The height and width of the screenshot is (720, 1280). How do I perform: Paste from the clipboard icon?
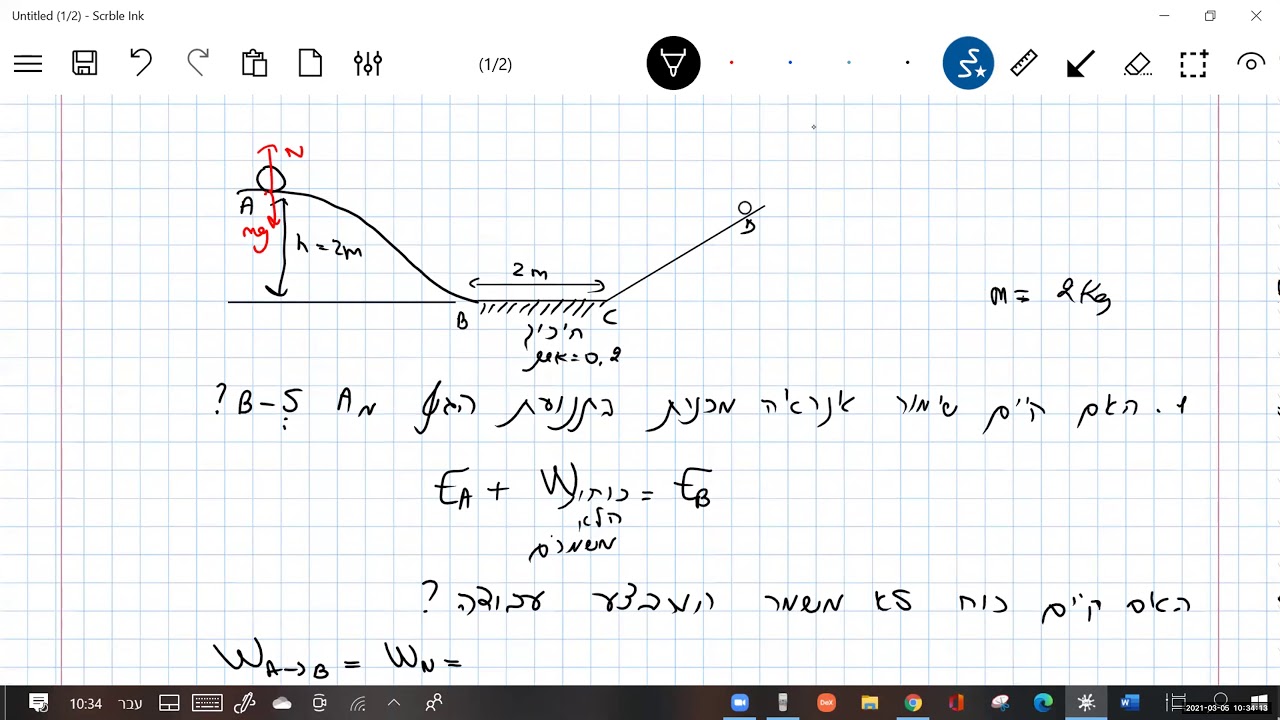point(254,63)
